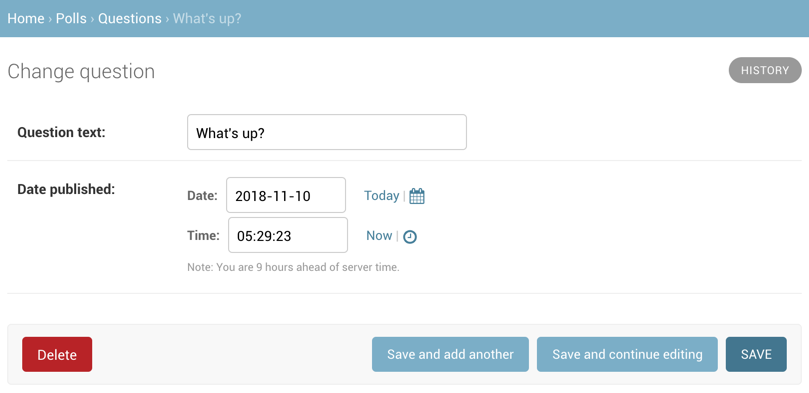
Task: Set the date using the Today link
Action: click(x=381, y=195)
